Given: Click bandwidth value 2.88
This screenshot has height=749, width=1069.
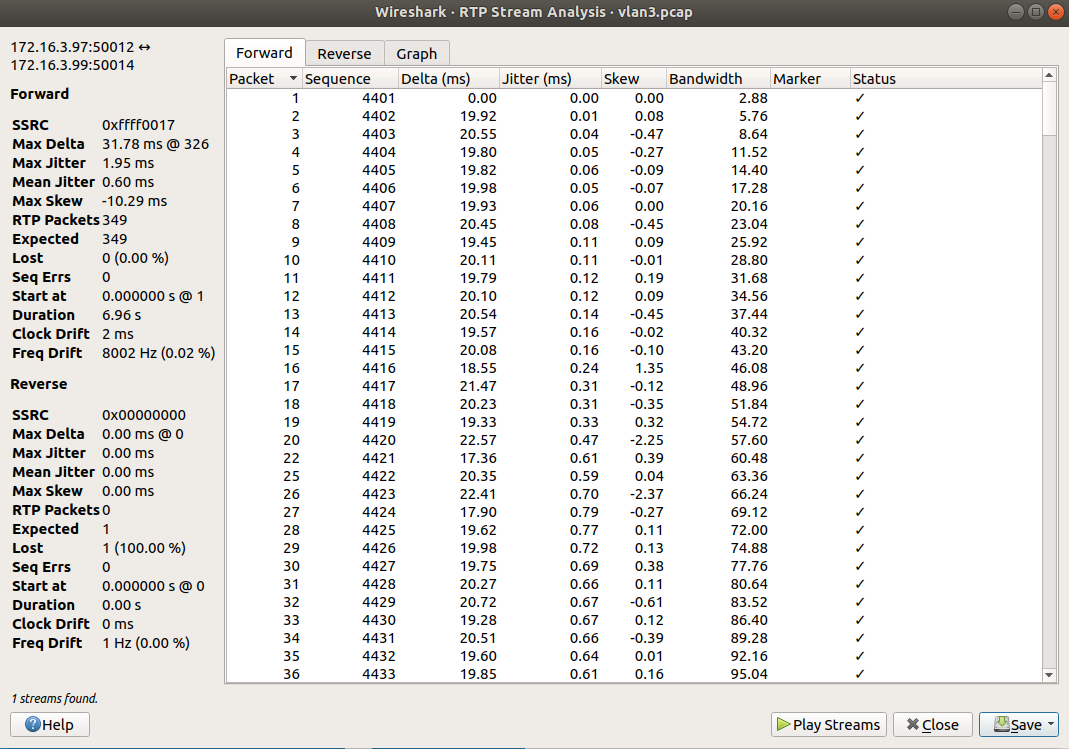Looking at the screenshot, I should pyautogui.click(x=753, y=98).
